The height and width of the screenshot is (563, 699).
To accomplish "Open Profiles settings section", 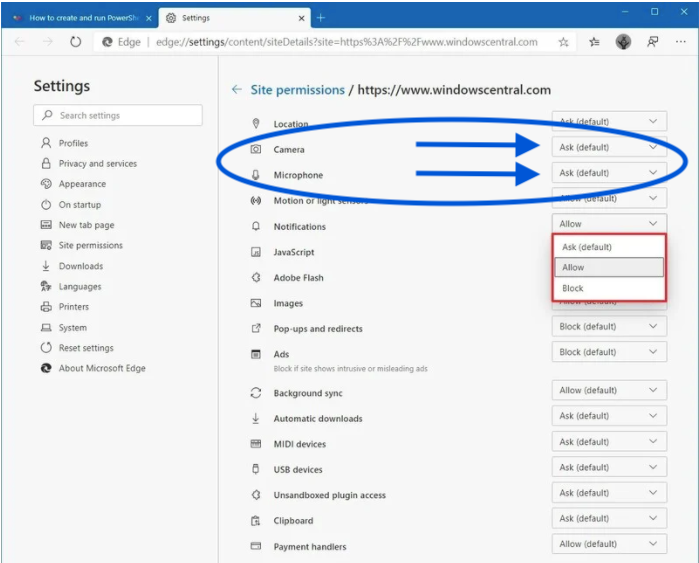I will click(x=65, y=143).
